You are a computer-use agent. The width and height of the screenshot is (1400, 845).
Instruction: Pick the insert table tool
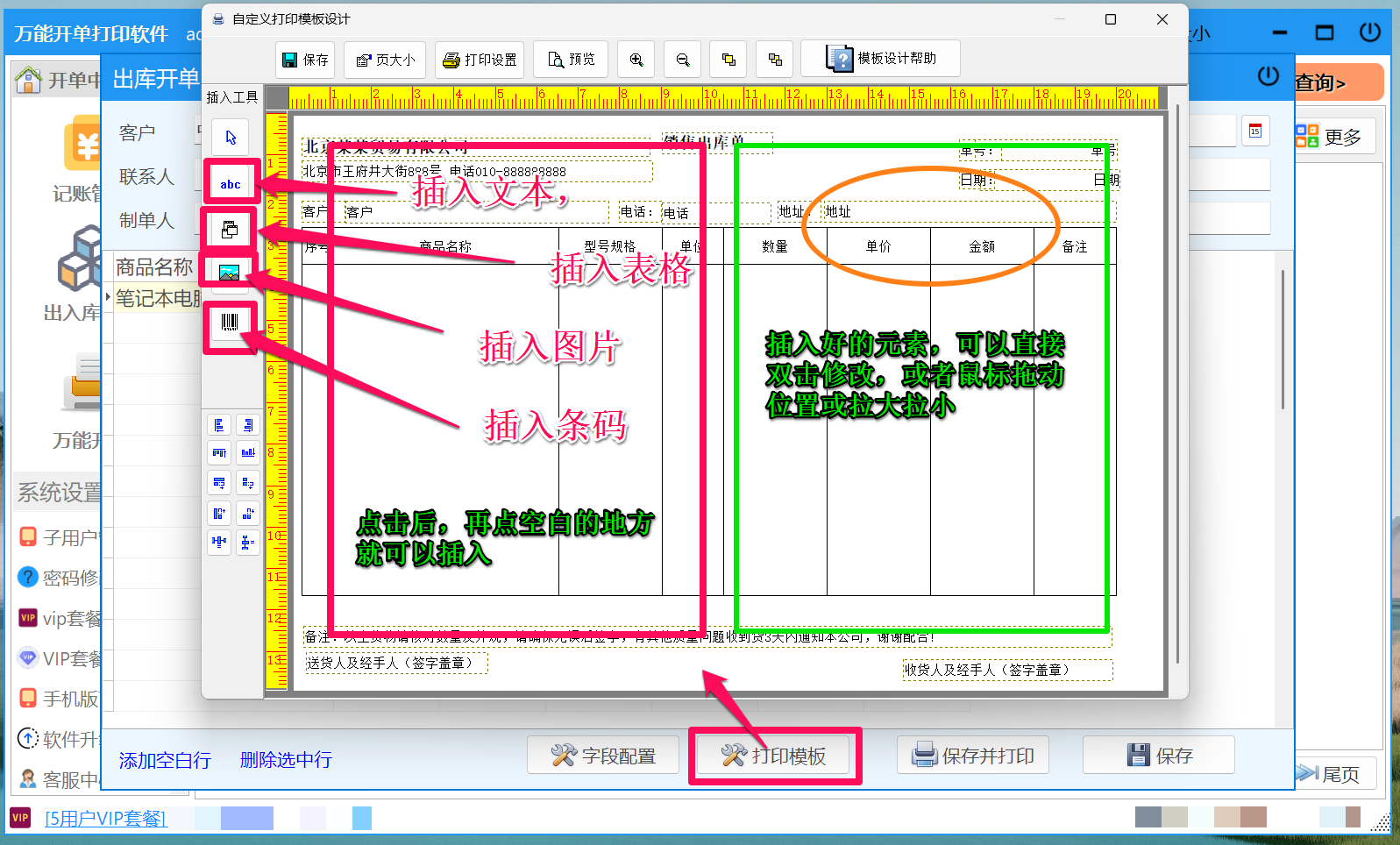pyautogui.click(x=230, y=230)
